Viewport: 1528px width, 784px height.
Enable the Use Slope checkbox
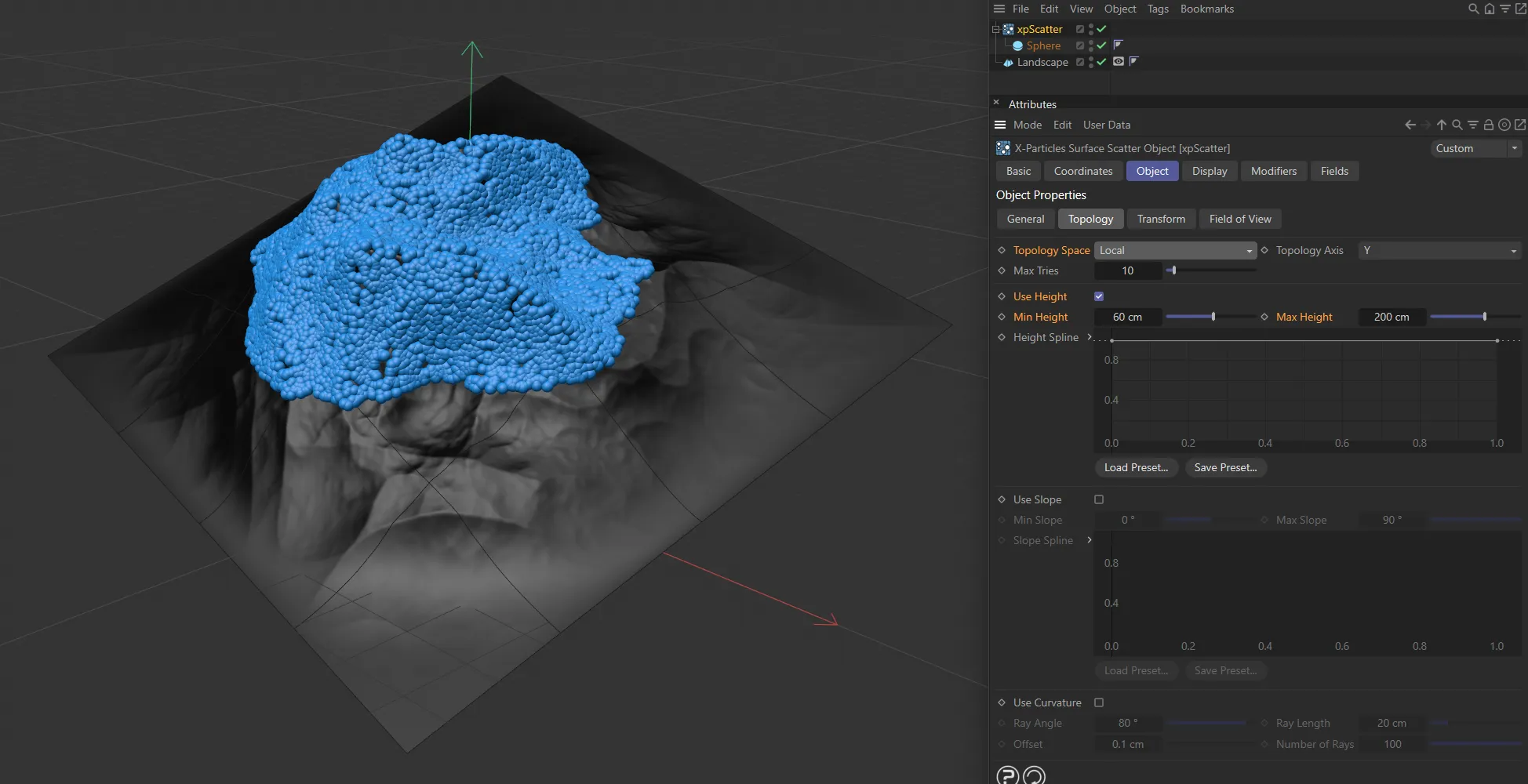[x=1099, y=499]
